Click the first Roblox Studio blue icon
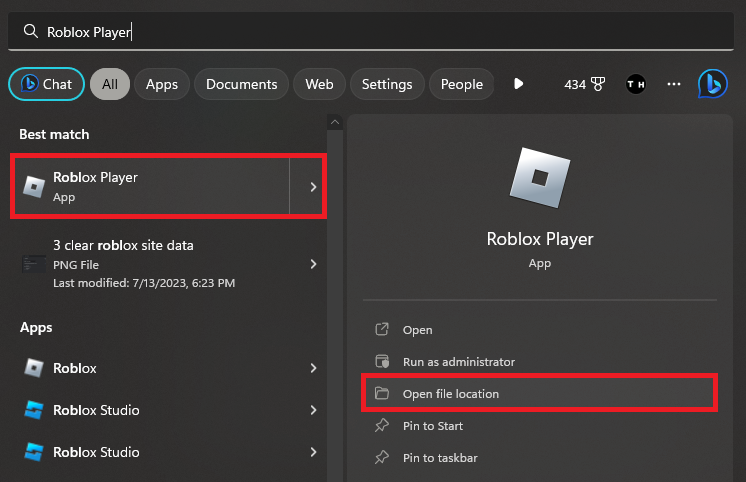The width and height of the screenshot is (746, 482). 34,410
